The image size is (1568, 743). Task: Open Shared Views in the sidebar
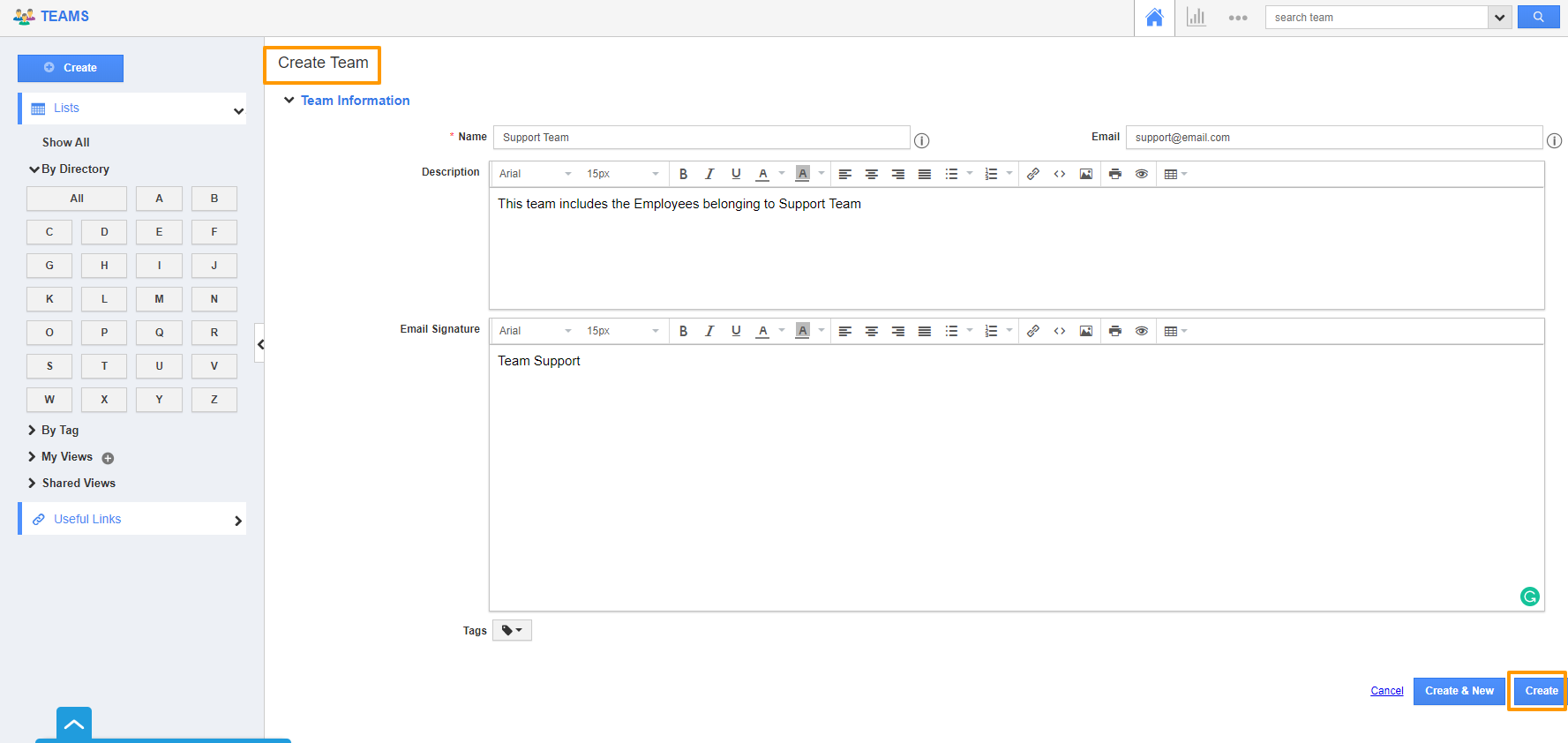(79, 483)
